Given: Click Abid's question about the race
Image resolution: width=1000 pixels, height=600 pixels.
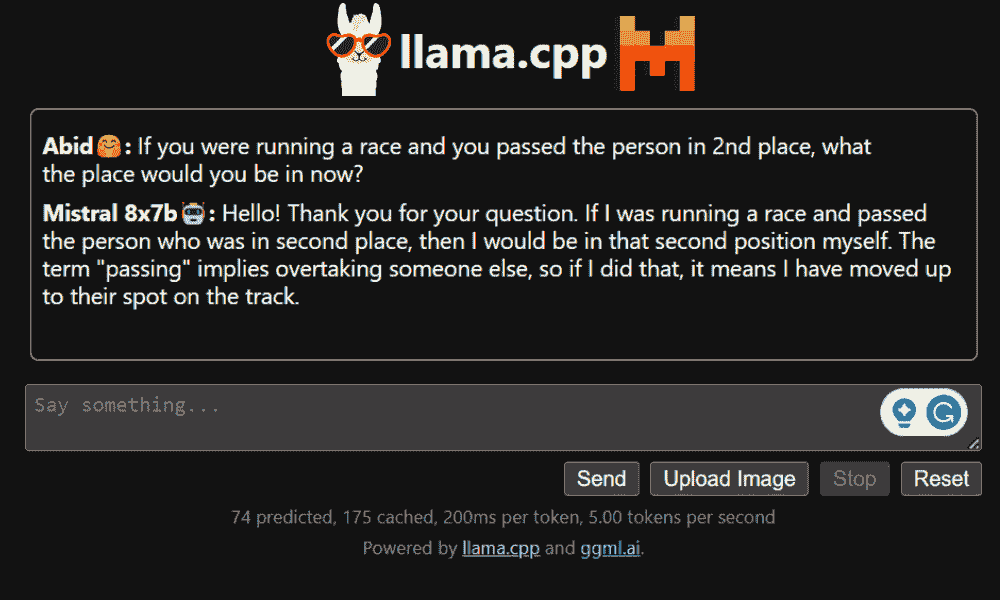Looking at the screenshot, I should point(500,148).
